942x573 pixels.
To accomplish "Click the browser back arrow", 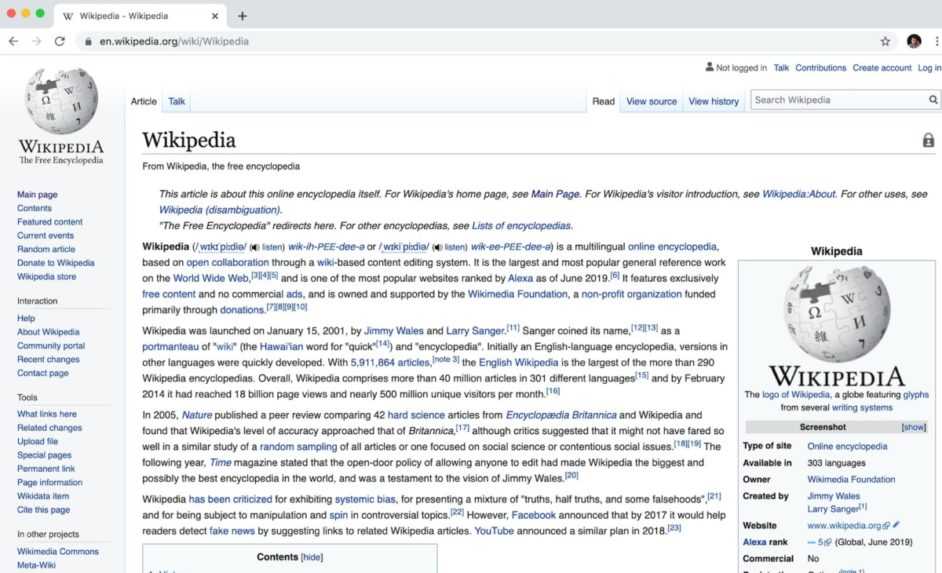I will pos(13,41).
